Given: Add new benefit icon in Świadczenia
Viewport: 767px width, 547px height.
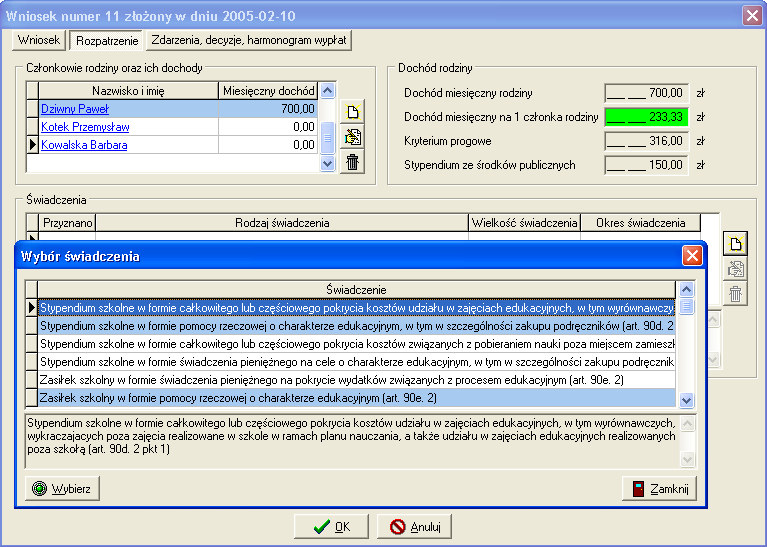Looking at the screenshot, I should pyautogui.click(x=735, y=243).
